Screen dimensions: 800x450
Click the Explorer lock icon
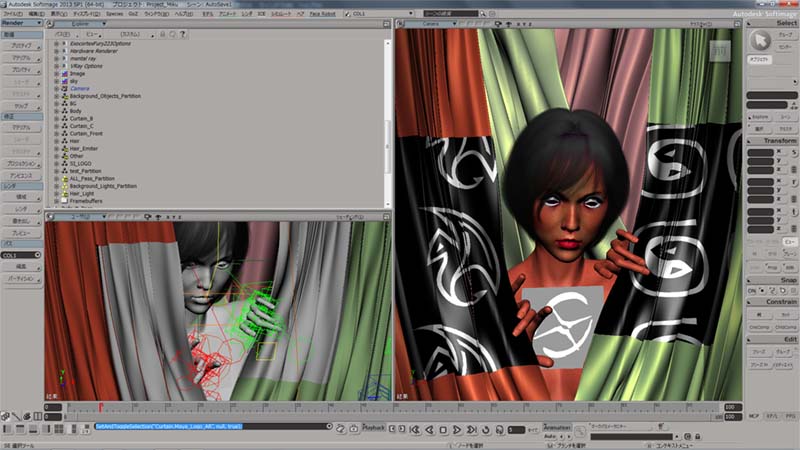click(163, 34)
